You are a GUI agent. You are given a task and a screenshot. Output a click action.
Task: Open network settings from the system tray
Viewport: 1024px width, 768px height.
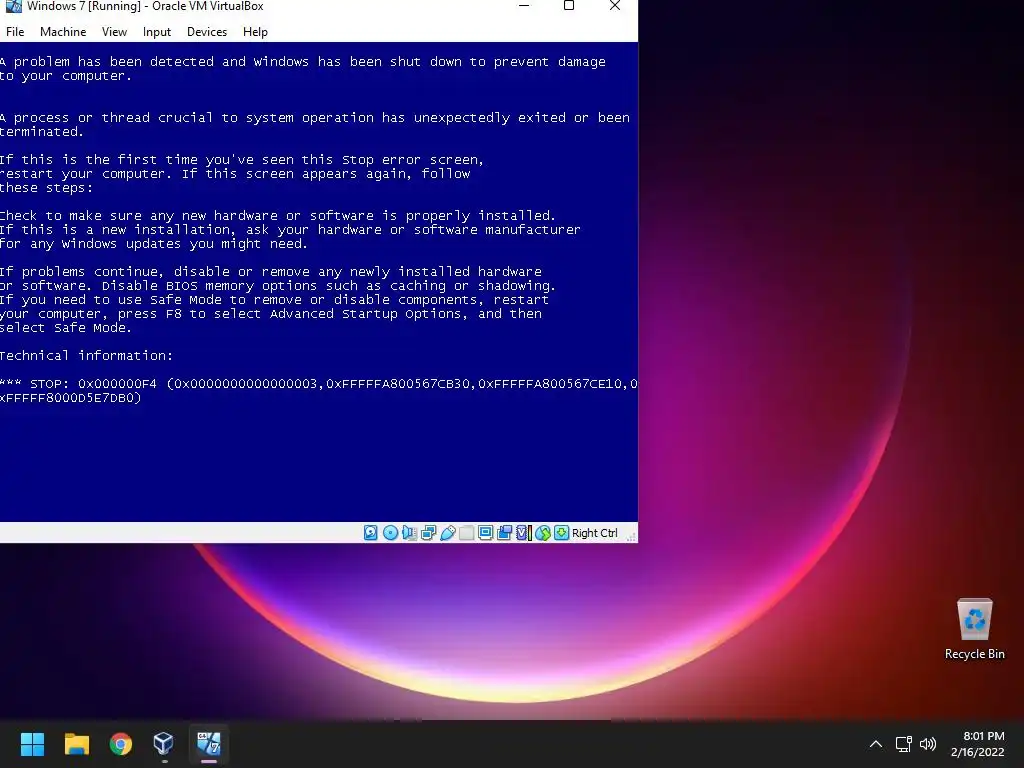click(x=903, y=744)
